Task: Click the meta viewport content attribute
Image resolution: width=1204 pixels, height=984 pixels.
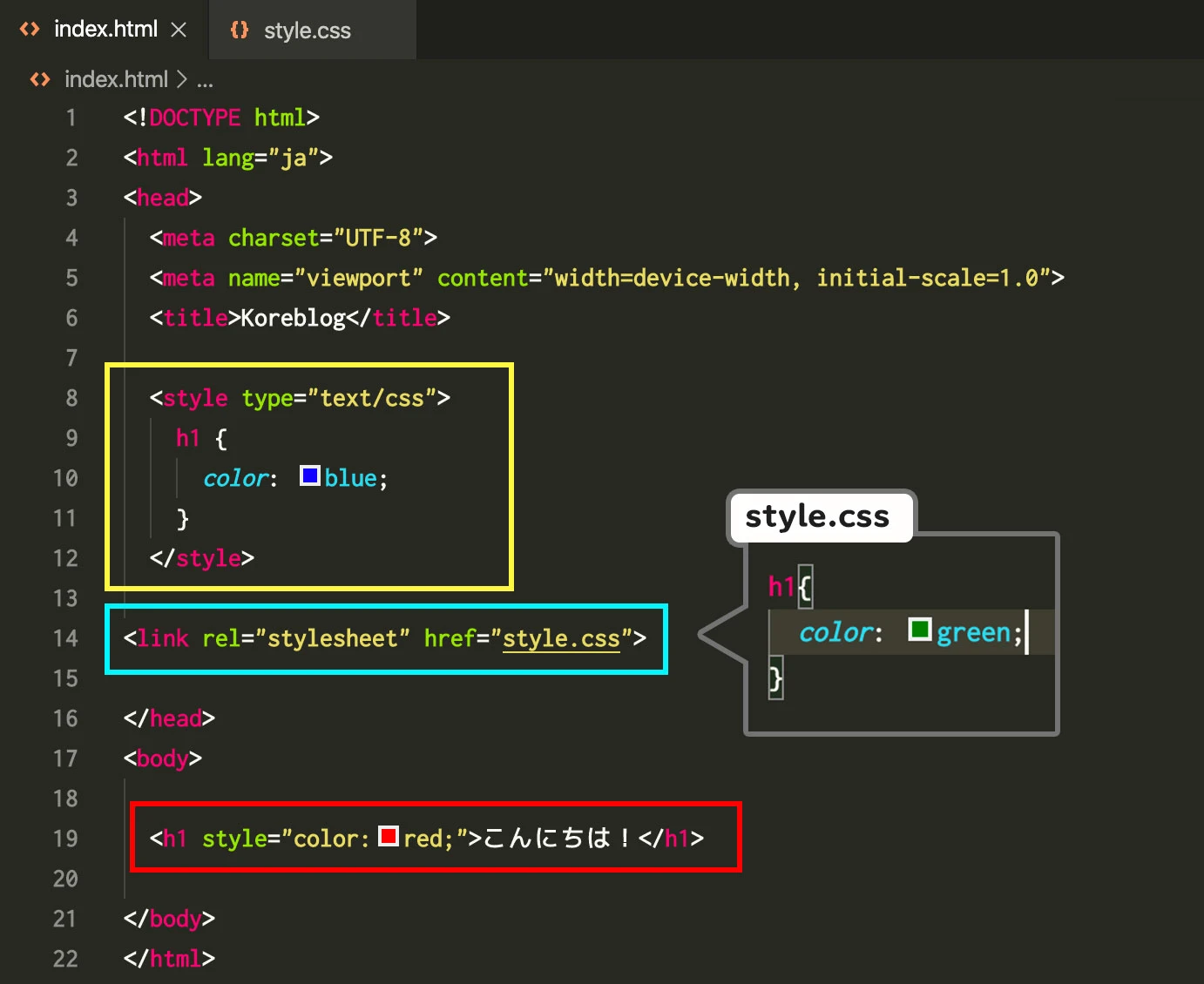Action: [743, 278]
